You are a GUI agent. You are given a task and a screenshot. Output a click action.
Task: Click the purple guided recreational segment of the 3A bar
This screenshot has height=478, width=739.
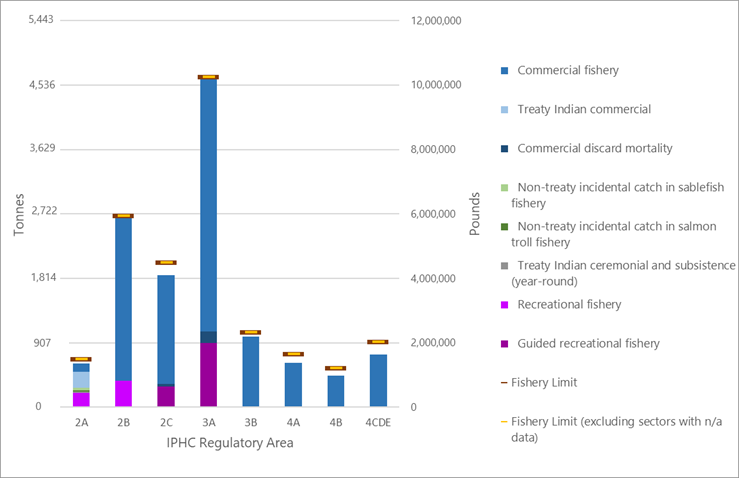pos(208,375)
